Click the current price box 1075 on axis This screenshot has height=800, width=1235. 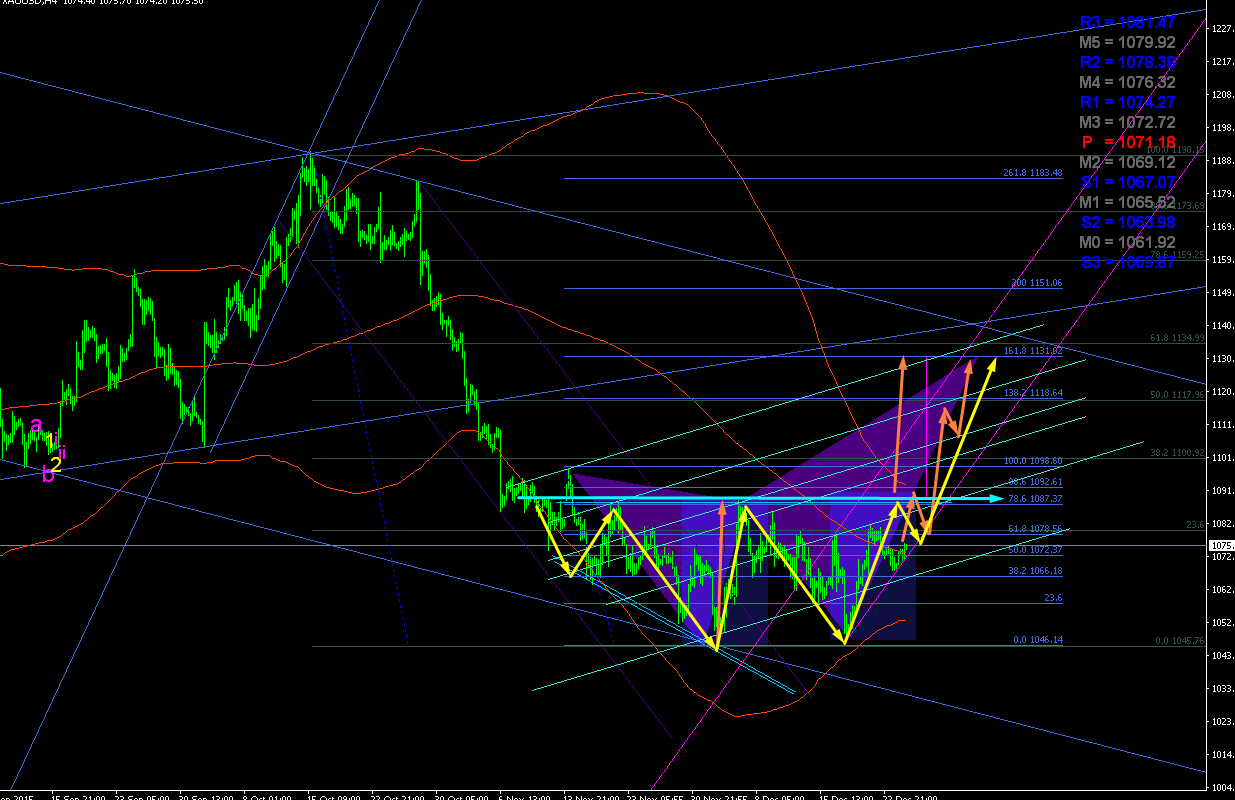pyautogui.click(x=1222, y=546)
